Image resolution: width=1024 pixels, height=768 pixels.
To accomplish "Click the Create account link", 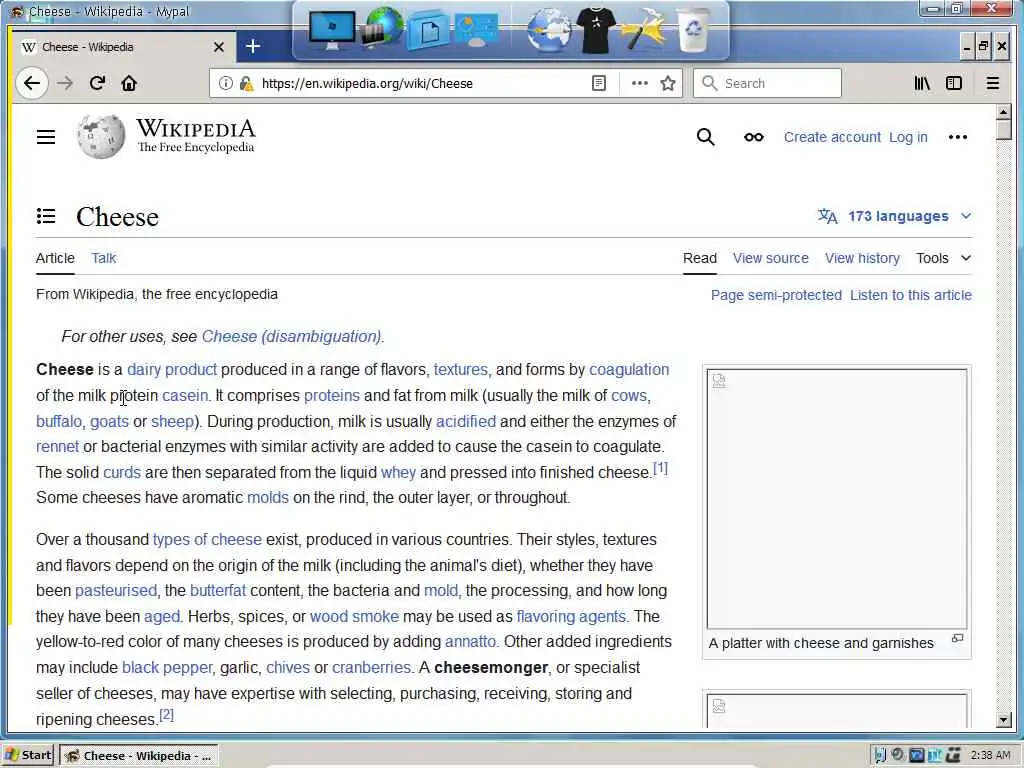I will [x=832, y=137].
